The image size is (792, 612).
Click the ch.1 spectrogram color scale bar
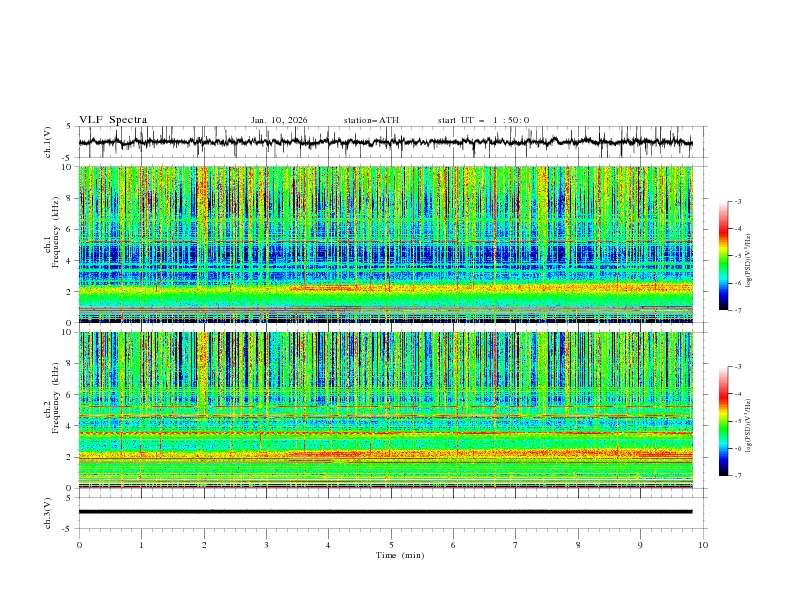coord(723,256)
